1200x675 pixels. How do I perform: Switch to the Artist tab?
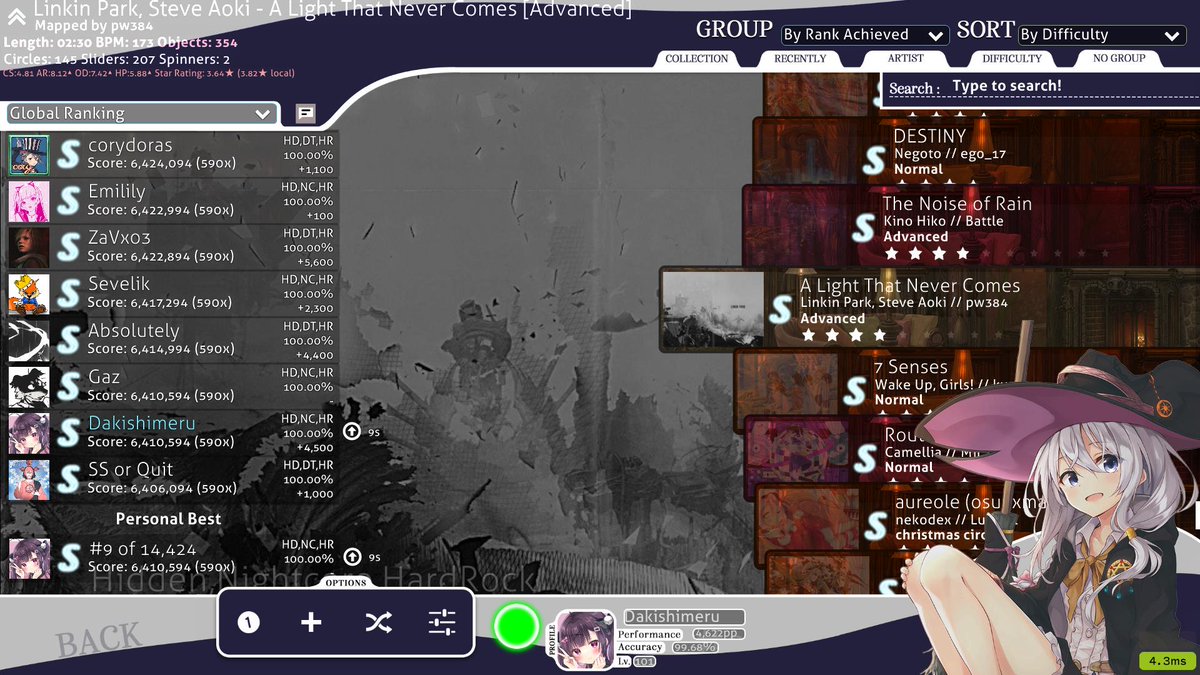(x=905, y=58)
